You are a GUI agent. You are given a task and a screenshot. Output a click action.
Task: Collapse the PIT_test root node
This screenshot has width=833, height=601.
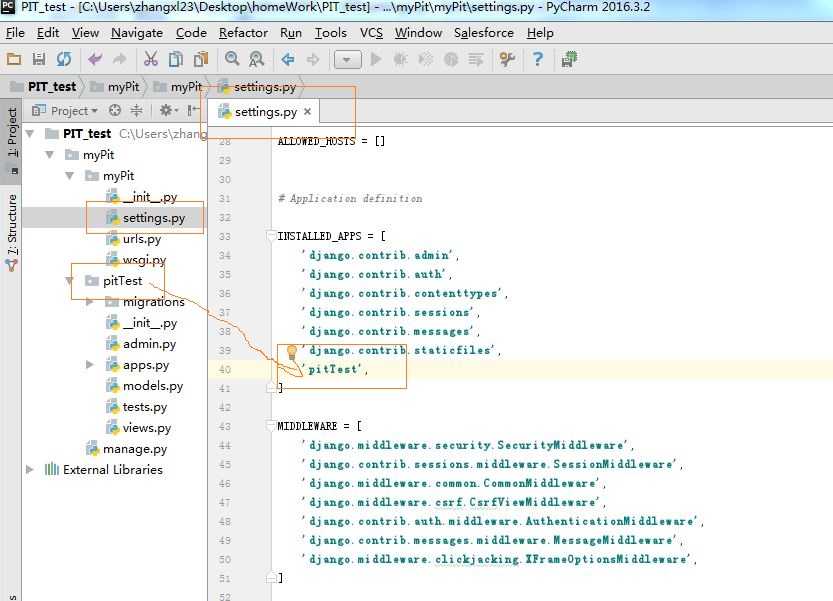click(x=30, y=133)
